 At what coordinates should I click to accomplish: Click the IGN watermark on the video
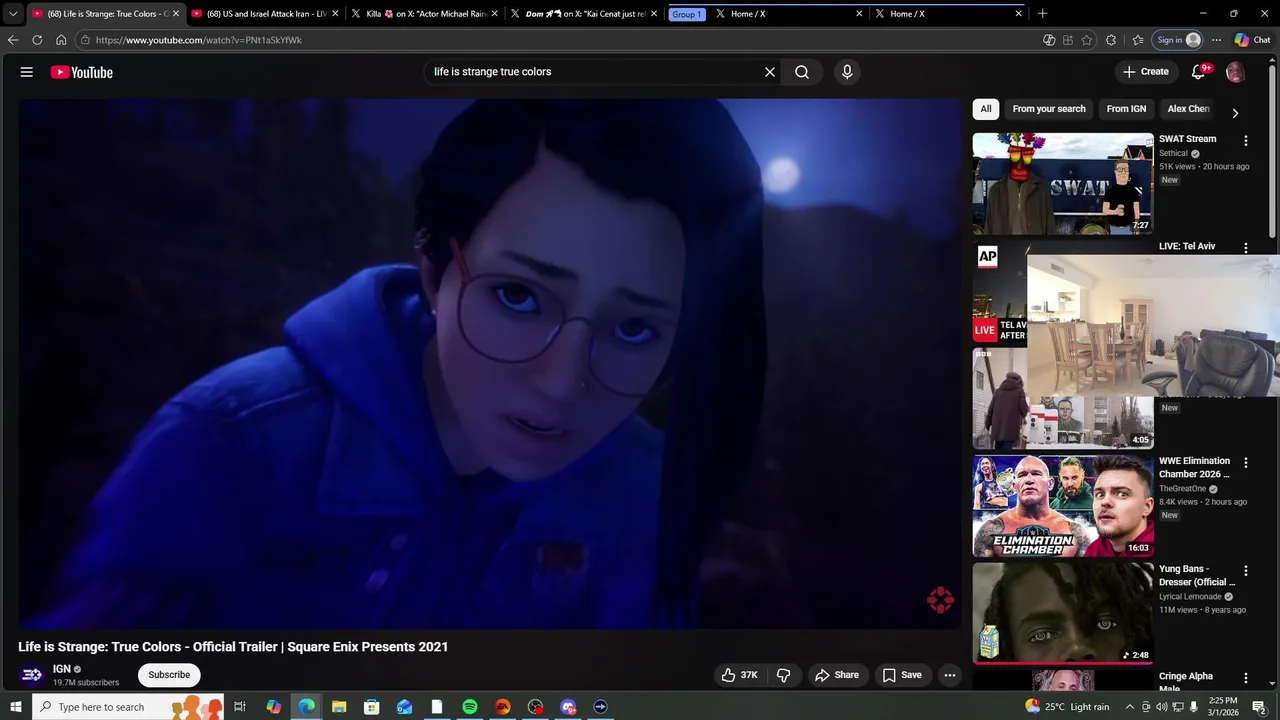[940, 600]
